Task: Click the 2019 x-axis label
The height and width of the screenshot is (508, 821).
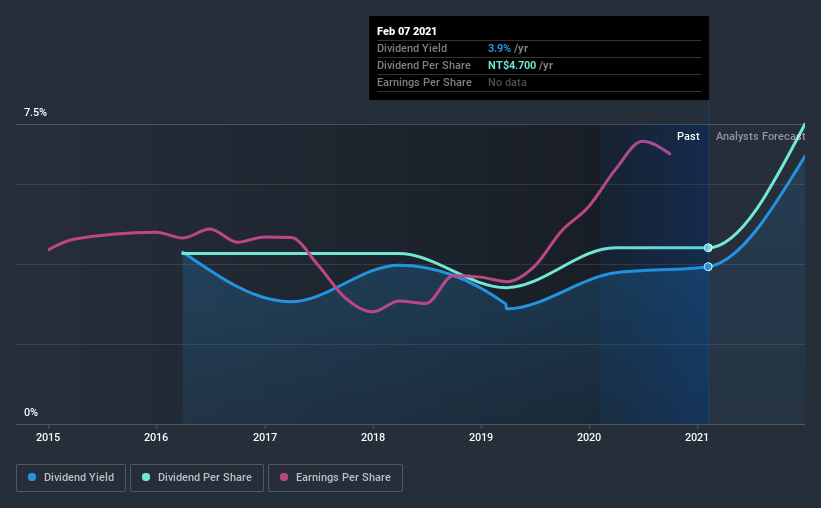Action: point(481,437)
